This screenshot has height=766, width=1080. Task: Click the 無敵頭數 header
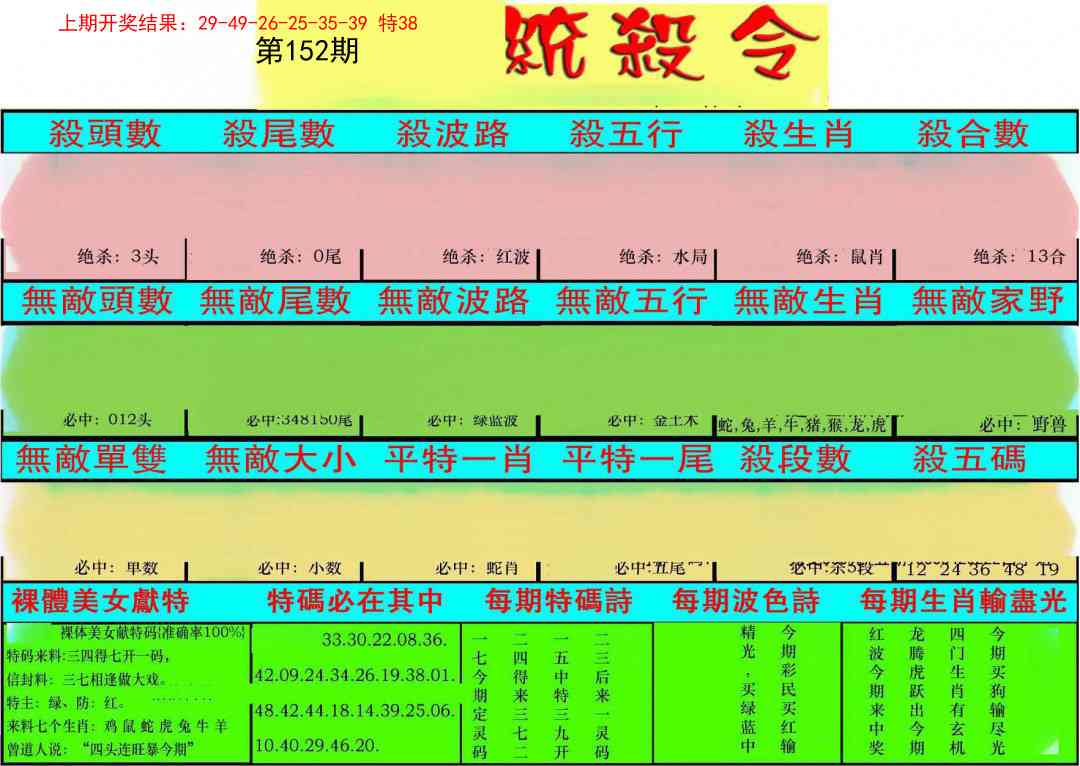[x=97, y=301]
